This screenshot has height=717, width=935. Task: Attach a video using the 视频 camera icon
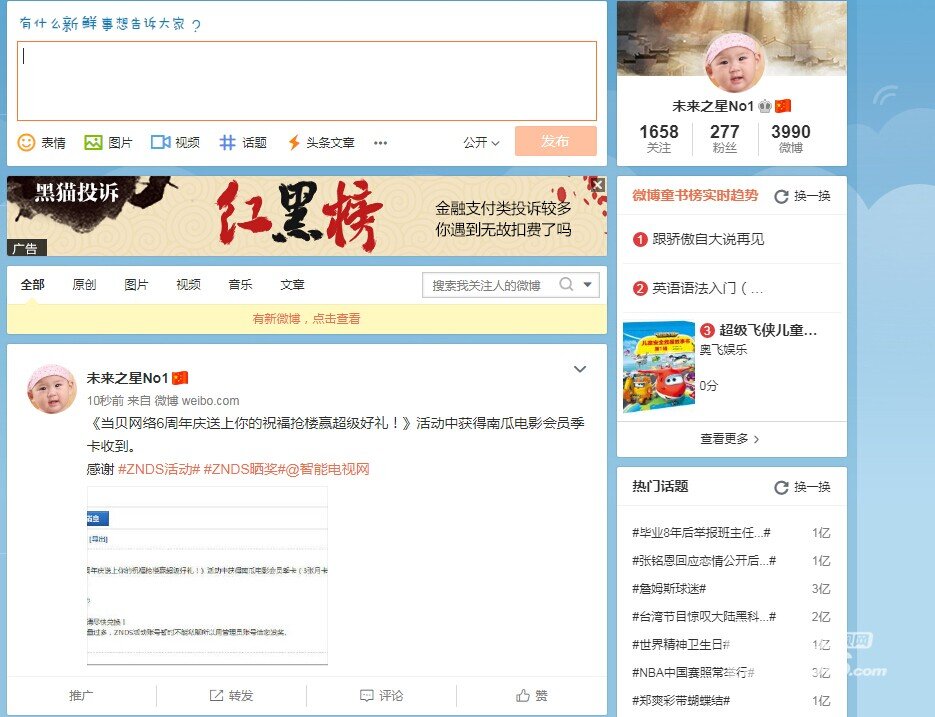(x=160, y=142)
